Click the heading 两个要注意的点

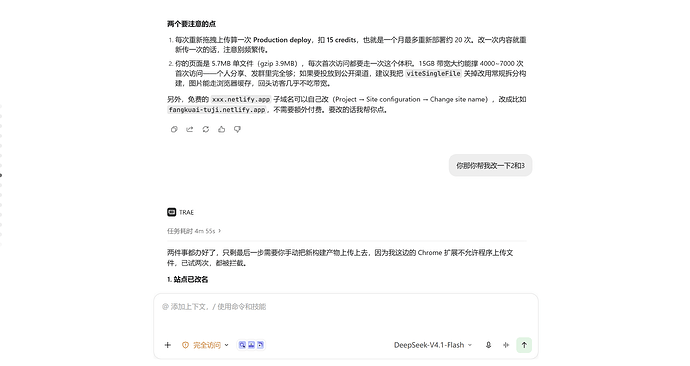(x=191, y=24)
